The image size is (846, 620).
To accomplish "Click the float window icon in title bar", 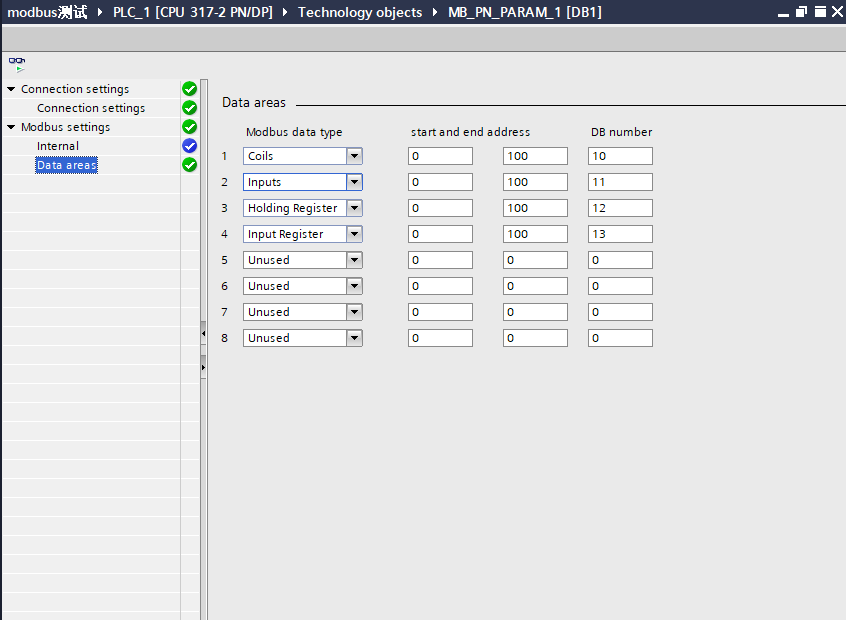I will coord(801,12).
